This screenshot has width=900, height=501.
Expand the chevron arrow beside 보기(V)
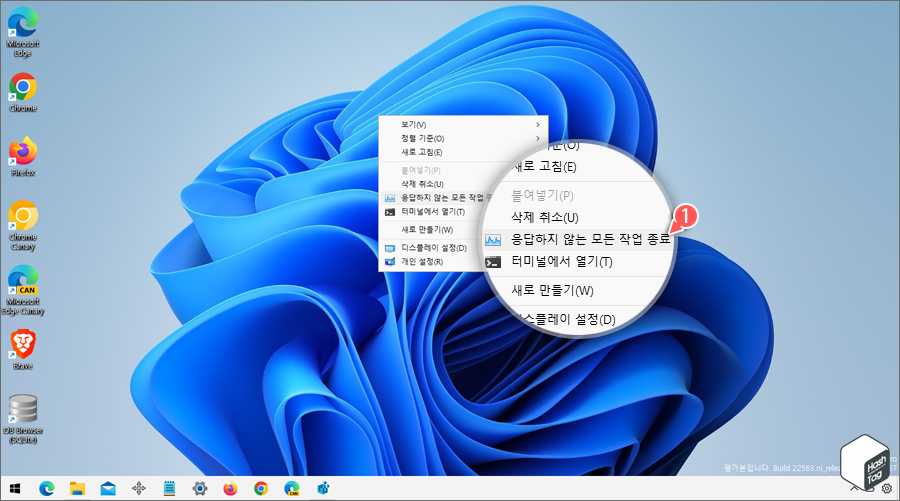538,125
